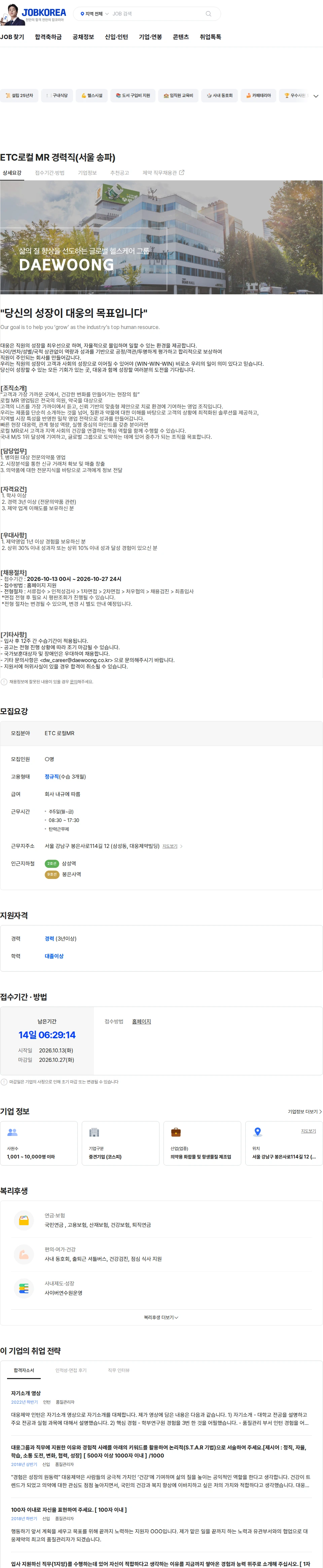Open 지도보기 in the 위치 card
This screenshot has height=1568, width=323.
[309, 1131]
